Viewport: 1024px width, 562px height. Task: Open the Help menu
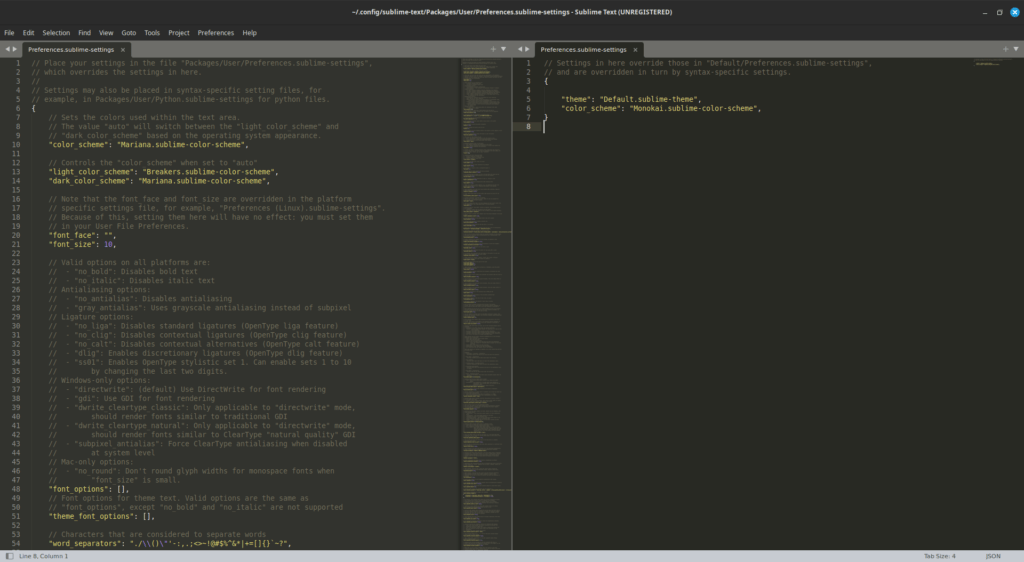tap(249, 33)
